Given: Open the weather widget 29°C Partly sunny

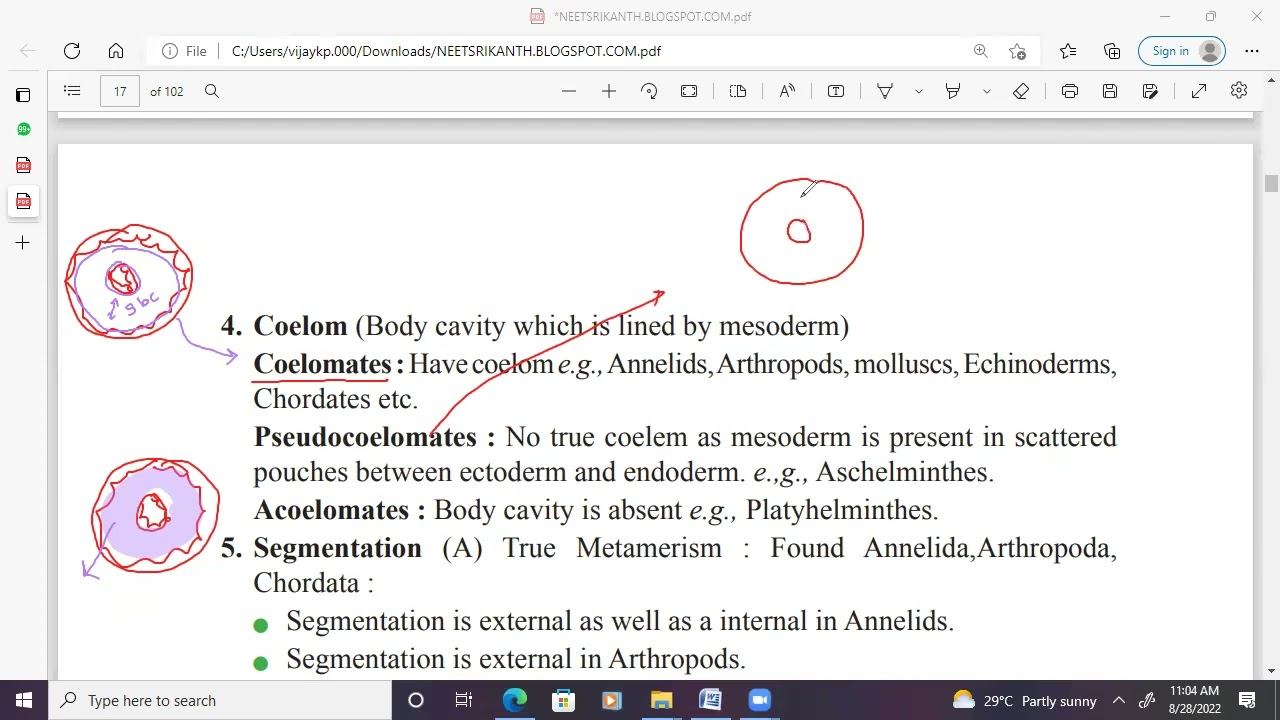Looking at the screenshot, I should click(1024, 700).
